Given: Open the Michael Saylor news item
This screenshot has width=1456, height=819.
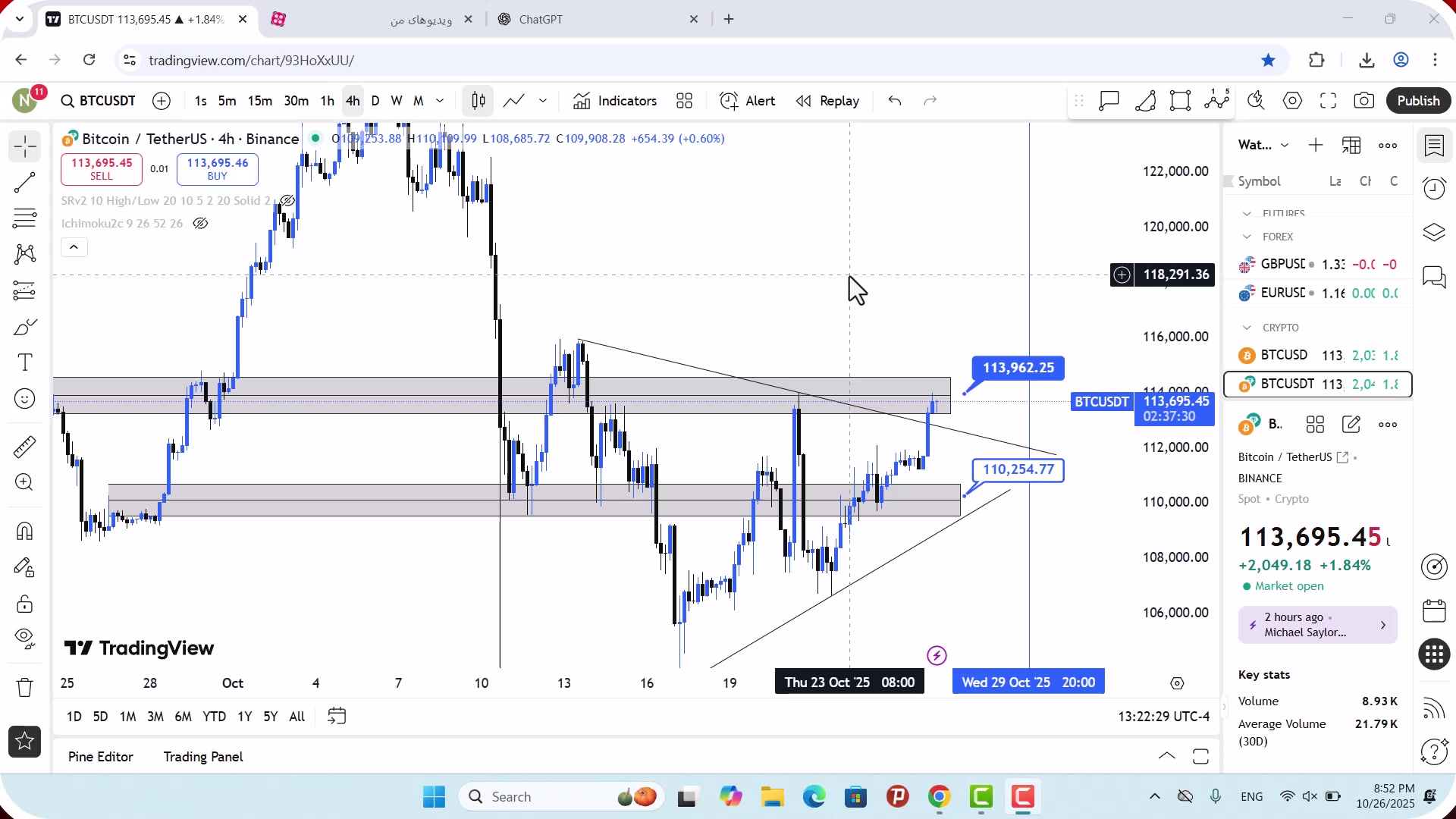Looking at the screenshot, I should 1318,625.
